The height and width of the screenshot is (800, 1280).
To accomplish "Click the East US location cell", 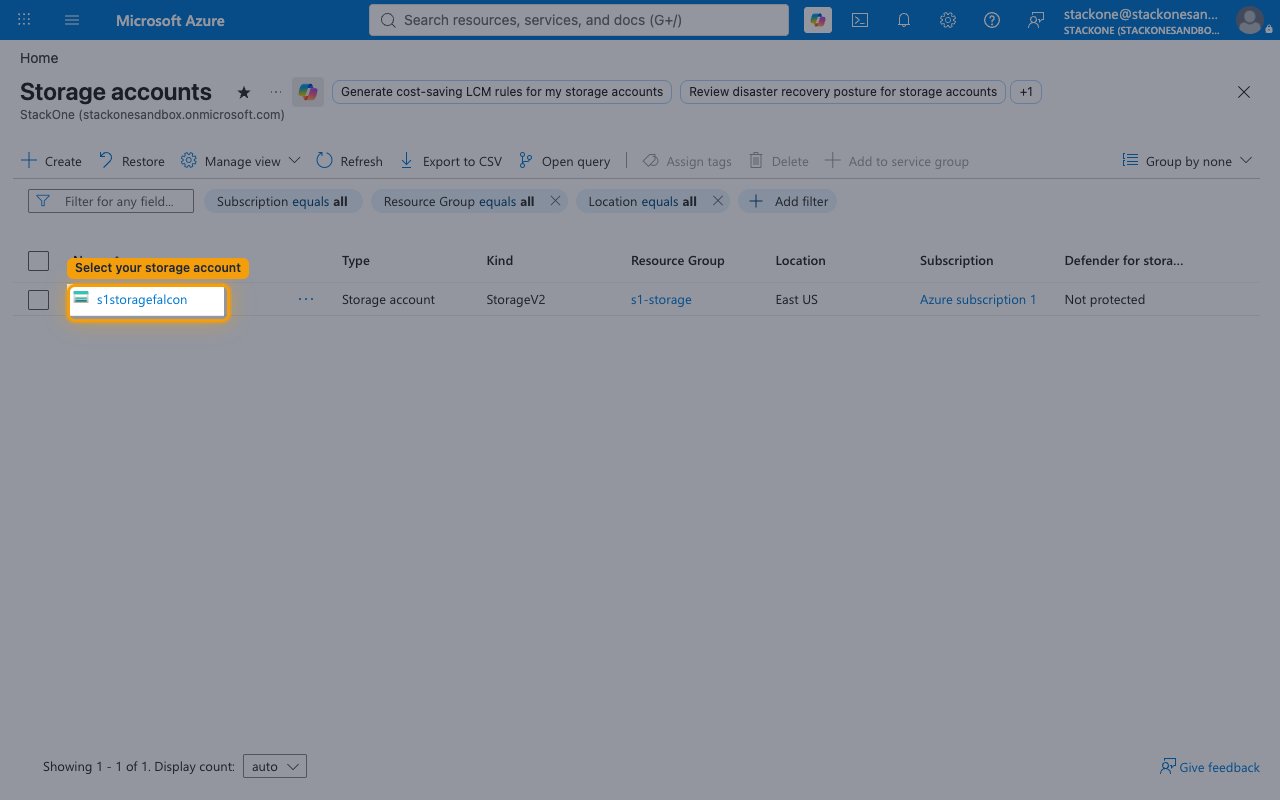I will pyautogui.click(x=796, y=299).
